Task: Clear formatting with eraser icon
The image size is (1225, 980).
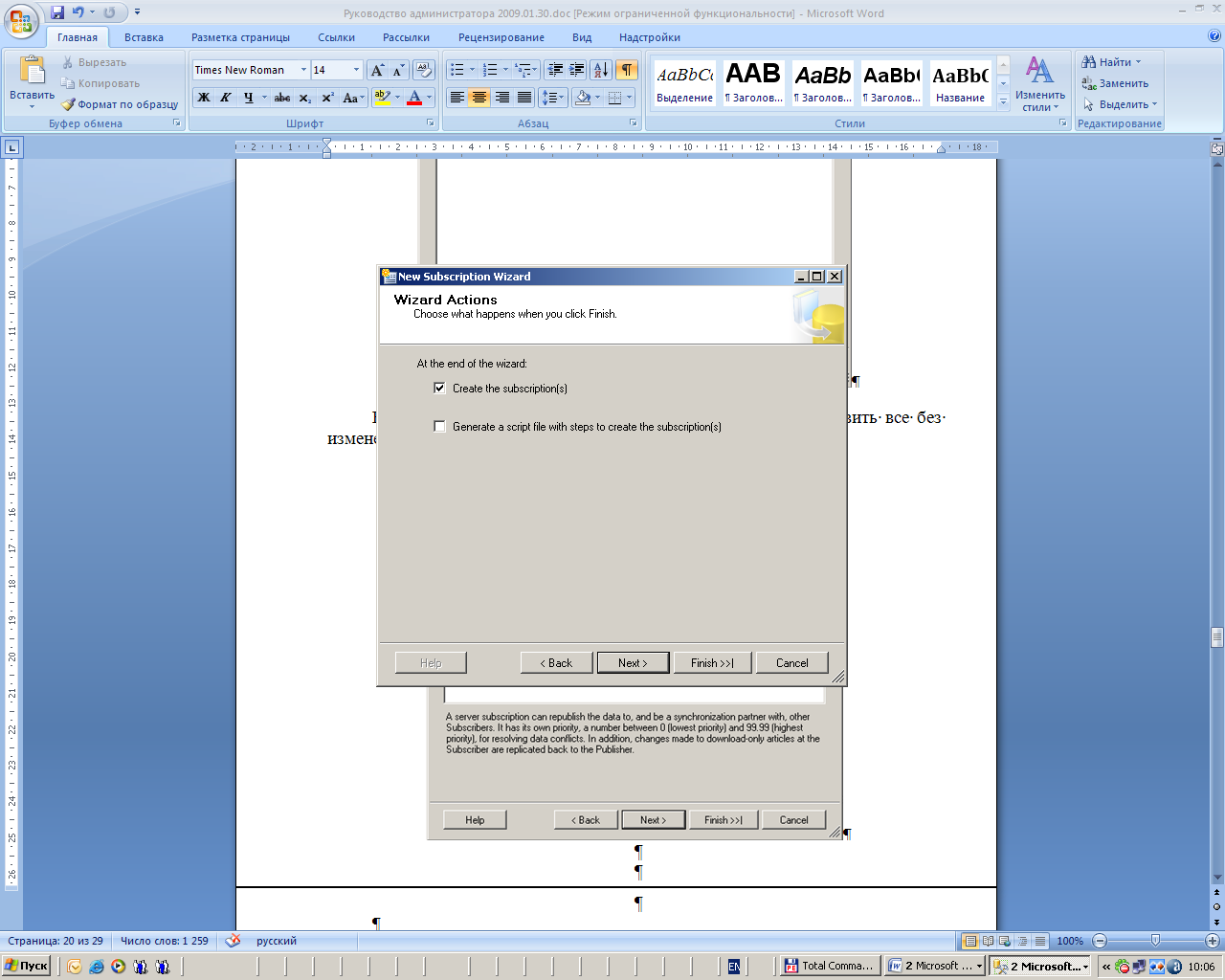Action: coord(424,70)
